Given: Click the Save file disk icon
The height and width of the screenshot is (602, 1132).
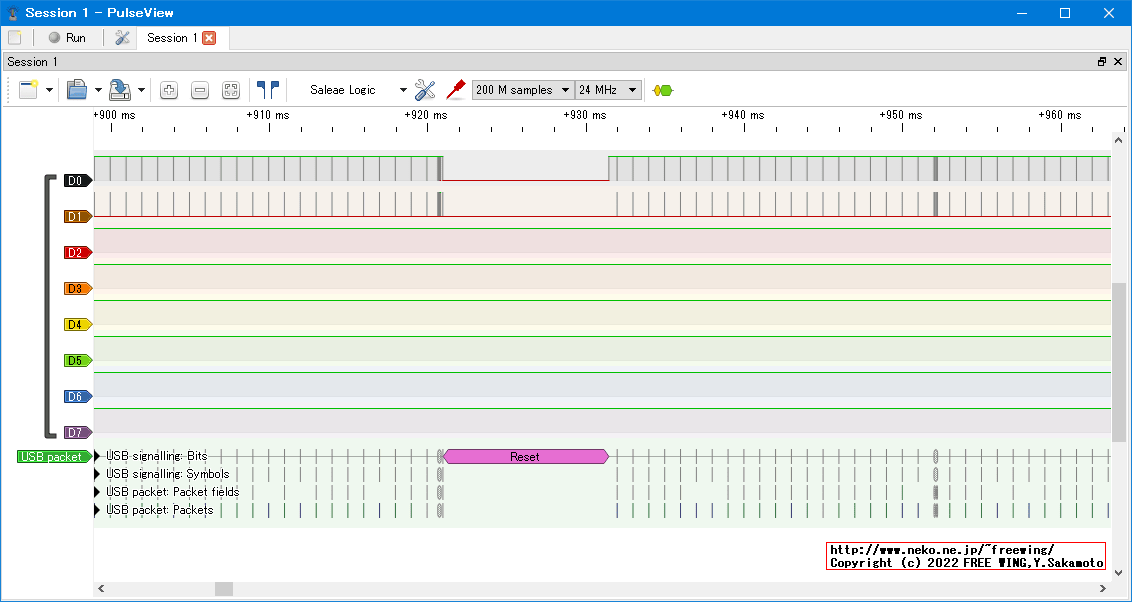Looking at the screenshot, I should pos(120,90).
